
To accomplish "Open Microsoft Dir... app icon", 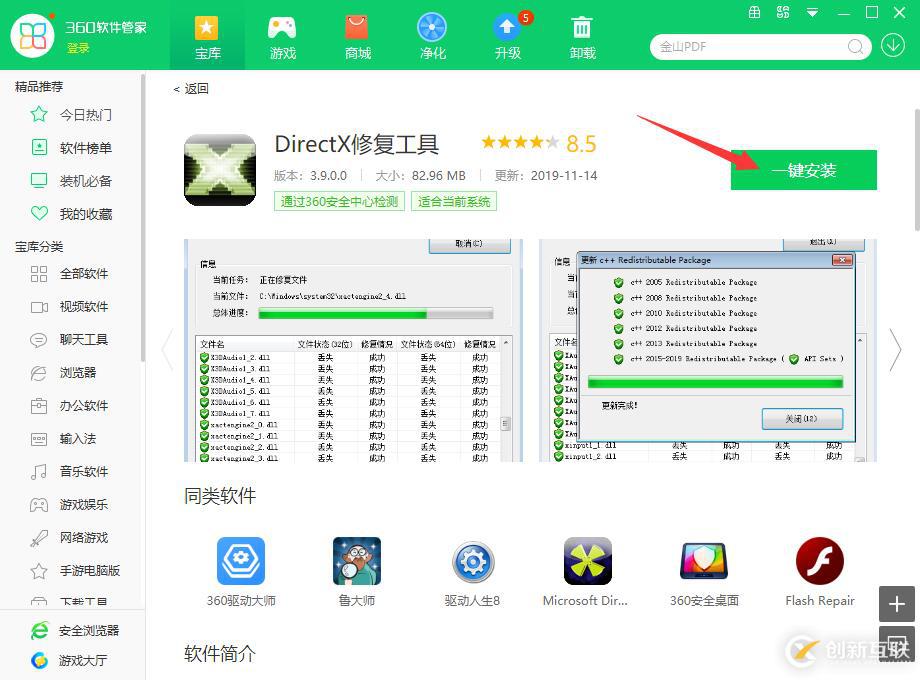I will 588,561.
